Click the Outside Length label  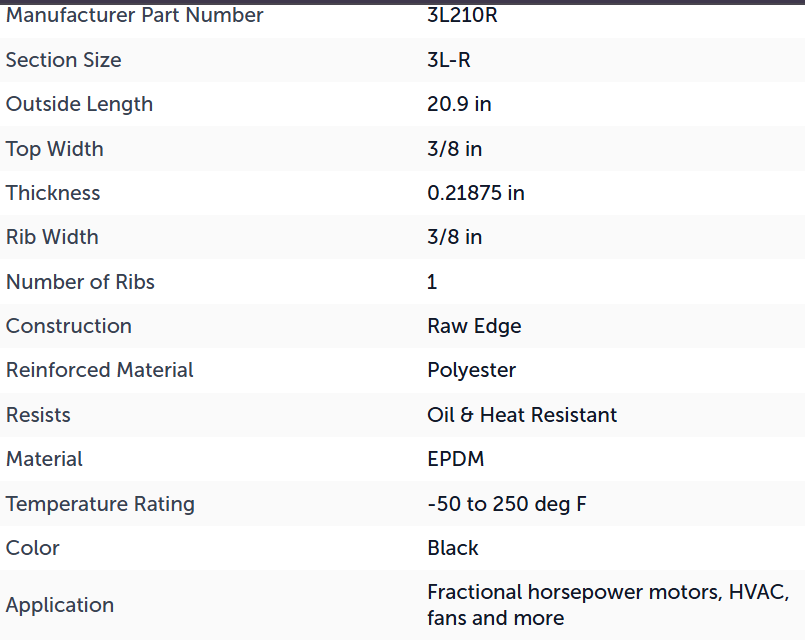[x=80, y=104]
